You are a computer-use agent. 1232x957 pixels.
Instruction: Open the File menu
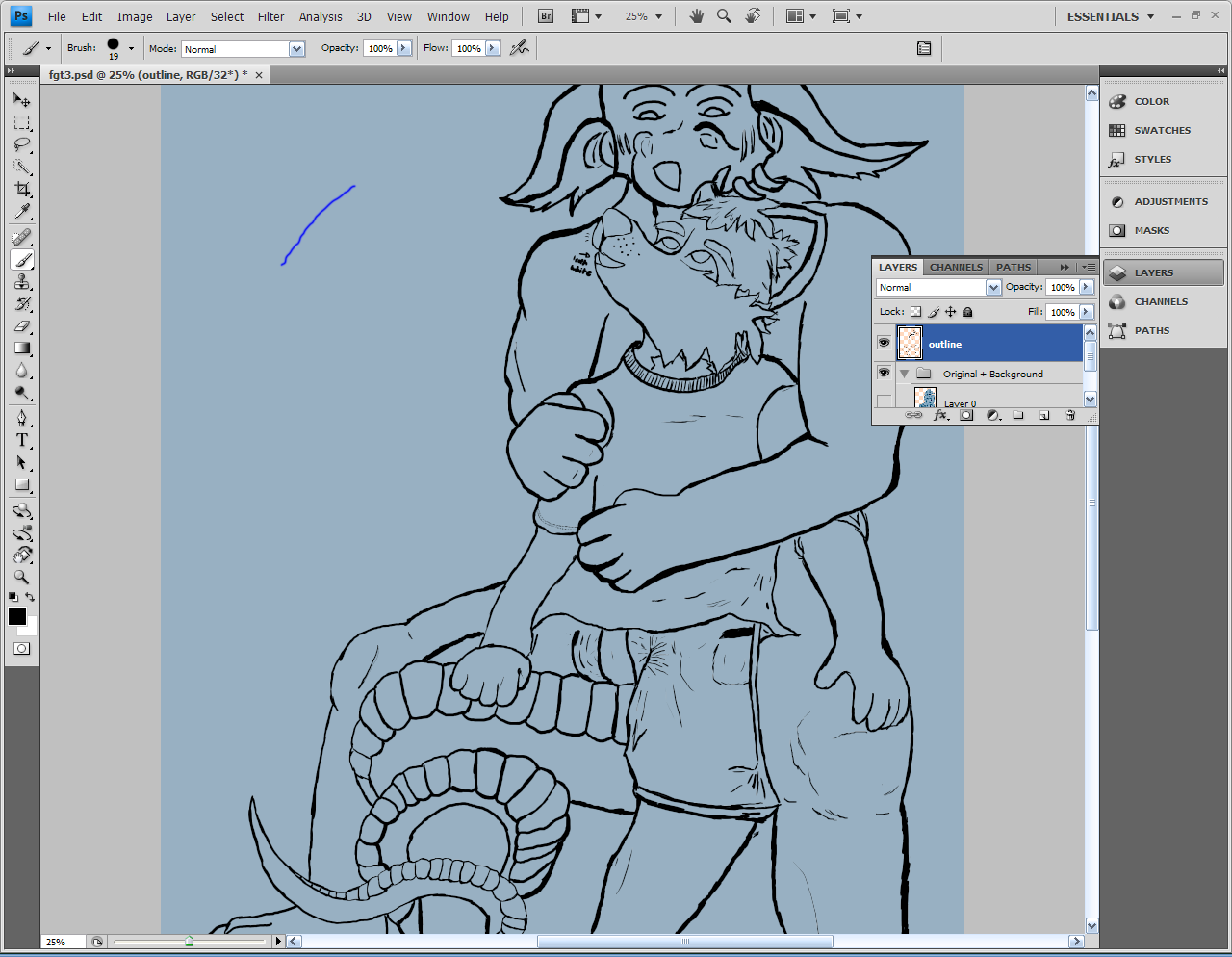point(57,16)
